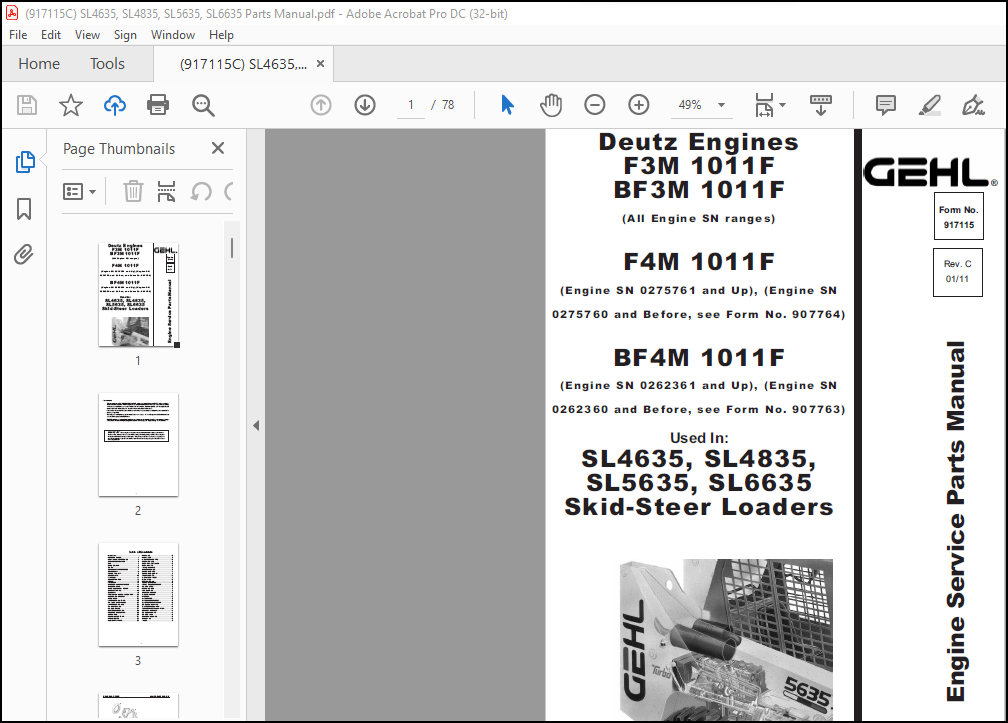Open page thumbnails print pages tool

pos(166,191)
